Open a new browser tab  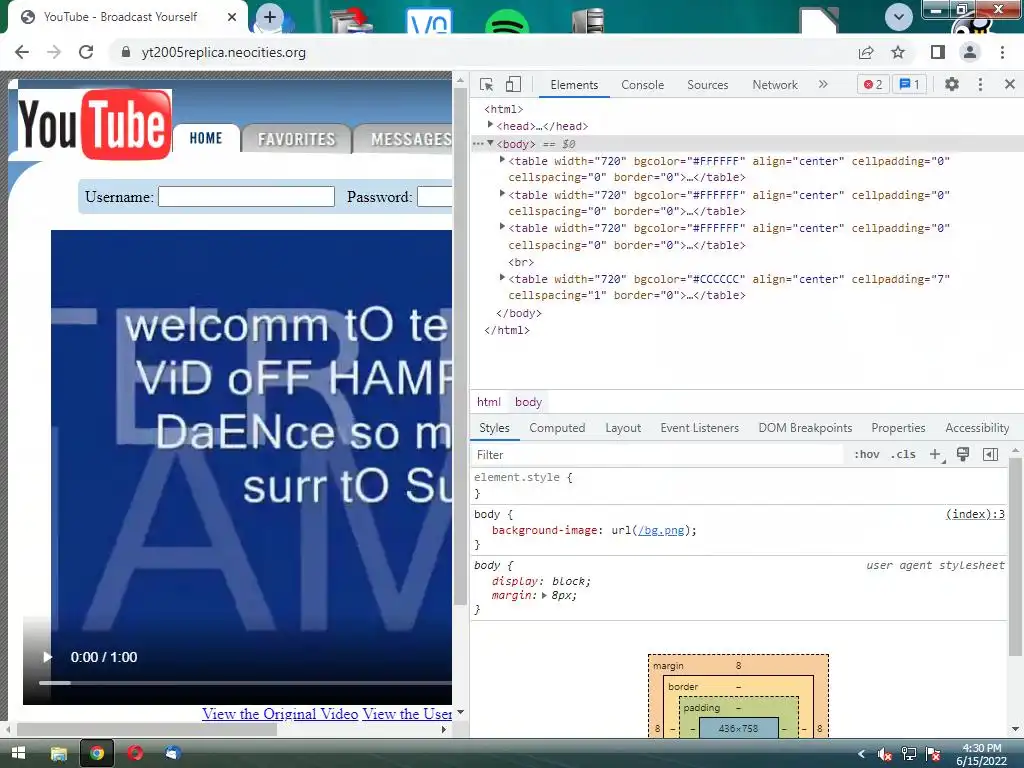pos(270,17)
